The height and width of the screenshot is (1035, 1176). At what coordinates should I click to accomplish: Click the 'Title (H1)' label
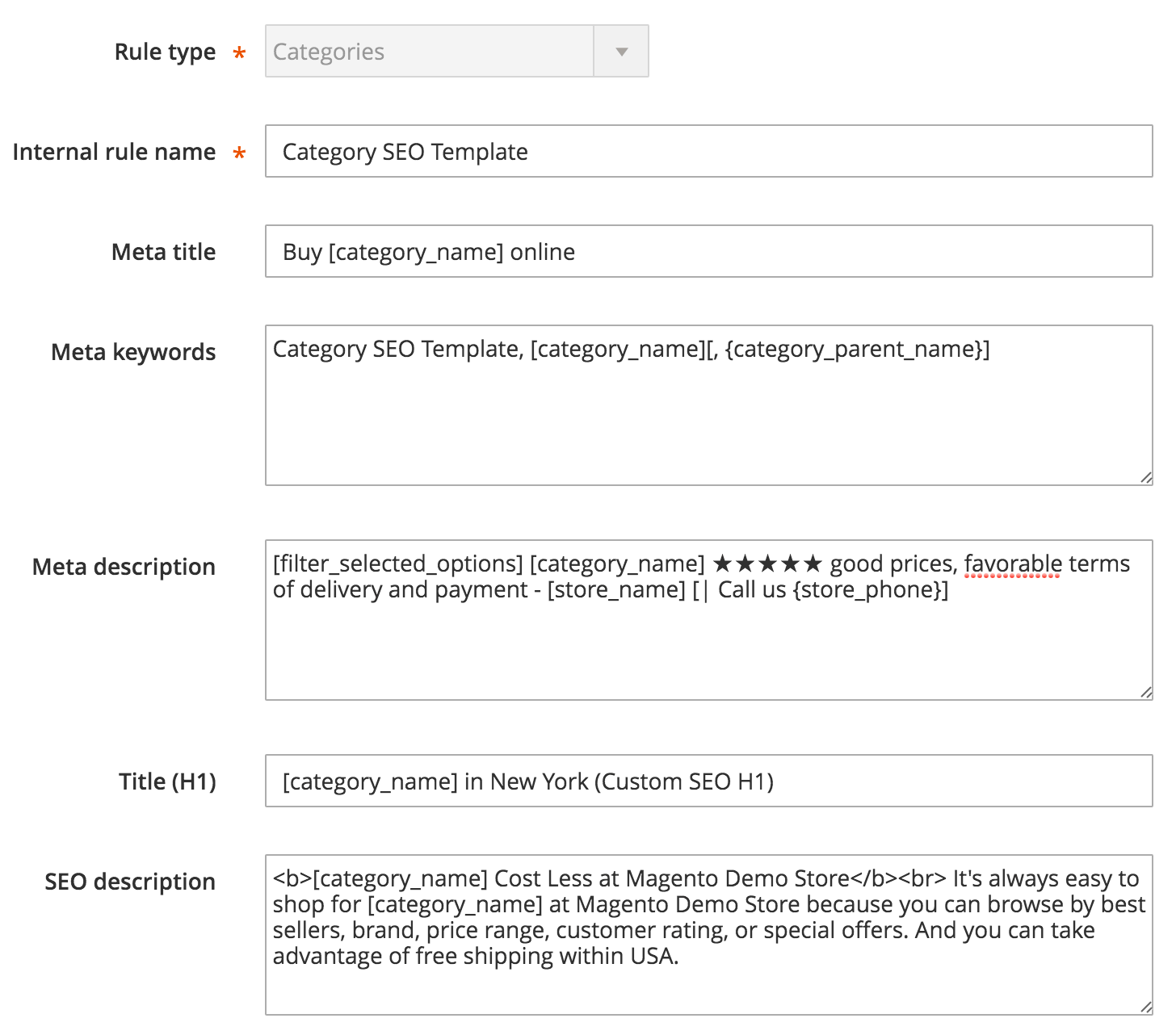coord(167,781)
